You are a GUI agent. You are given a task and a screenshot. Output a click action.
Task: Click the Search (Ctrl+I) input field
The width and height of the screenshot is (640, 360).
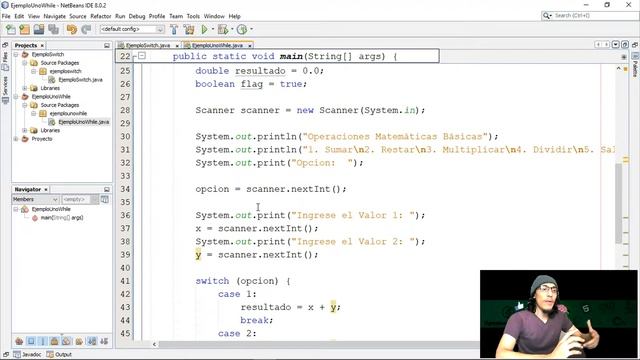[x=595, y=16]
